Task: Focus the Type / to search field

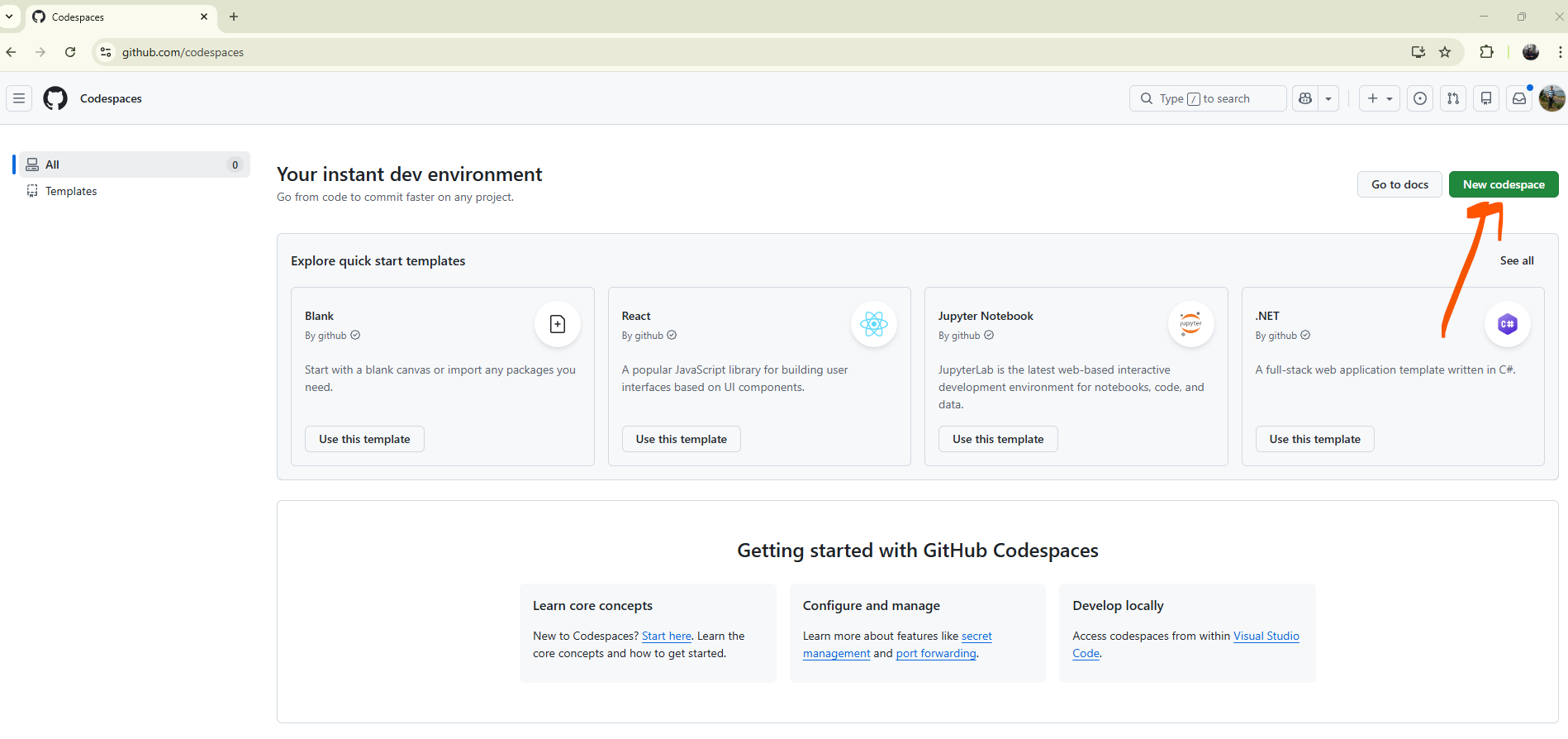Action: (1208, 98)
